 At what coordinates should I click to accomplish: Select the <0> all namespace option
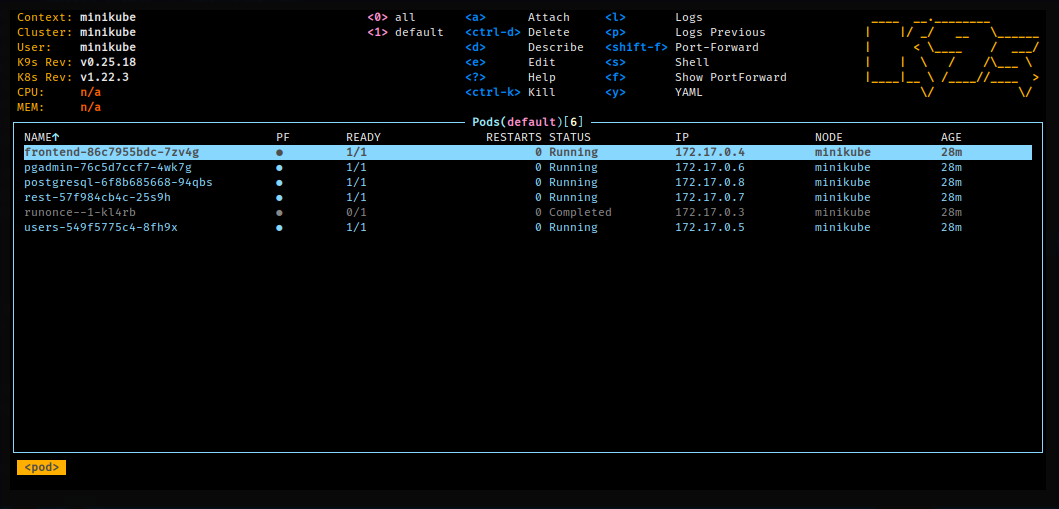[391, 18]
